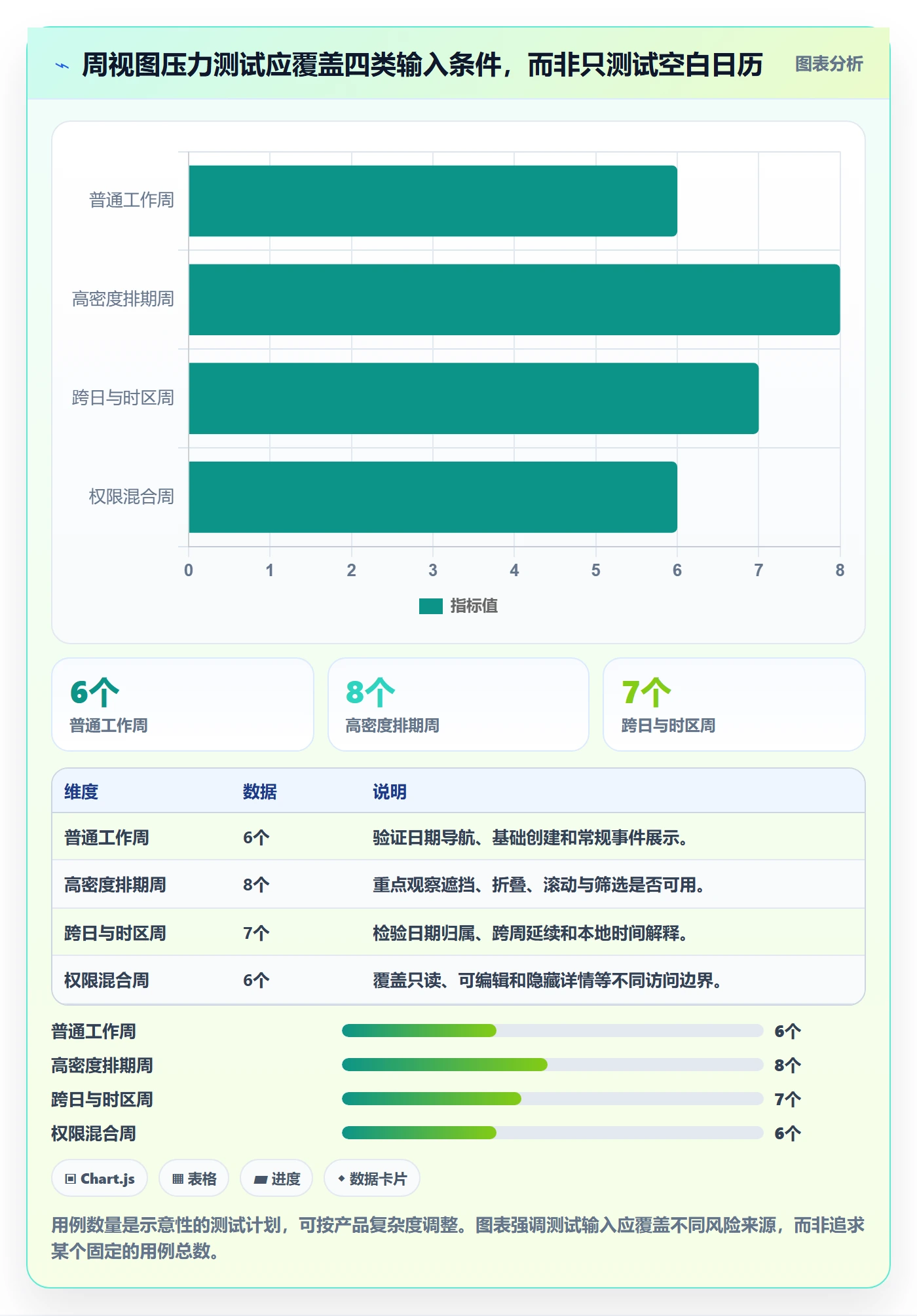Image resolution: width=917 pixels, height=1316 pixels.
Task: Click description 覆盖只读、可编辑和隐藏详情等不同访问边界
Action: click(547, 980)
